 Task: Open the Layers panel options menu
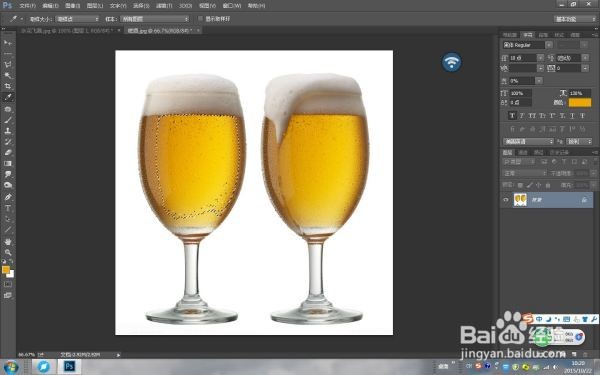[595, 152]
